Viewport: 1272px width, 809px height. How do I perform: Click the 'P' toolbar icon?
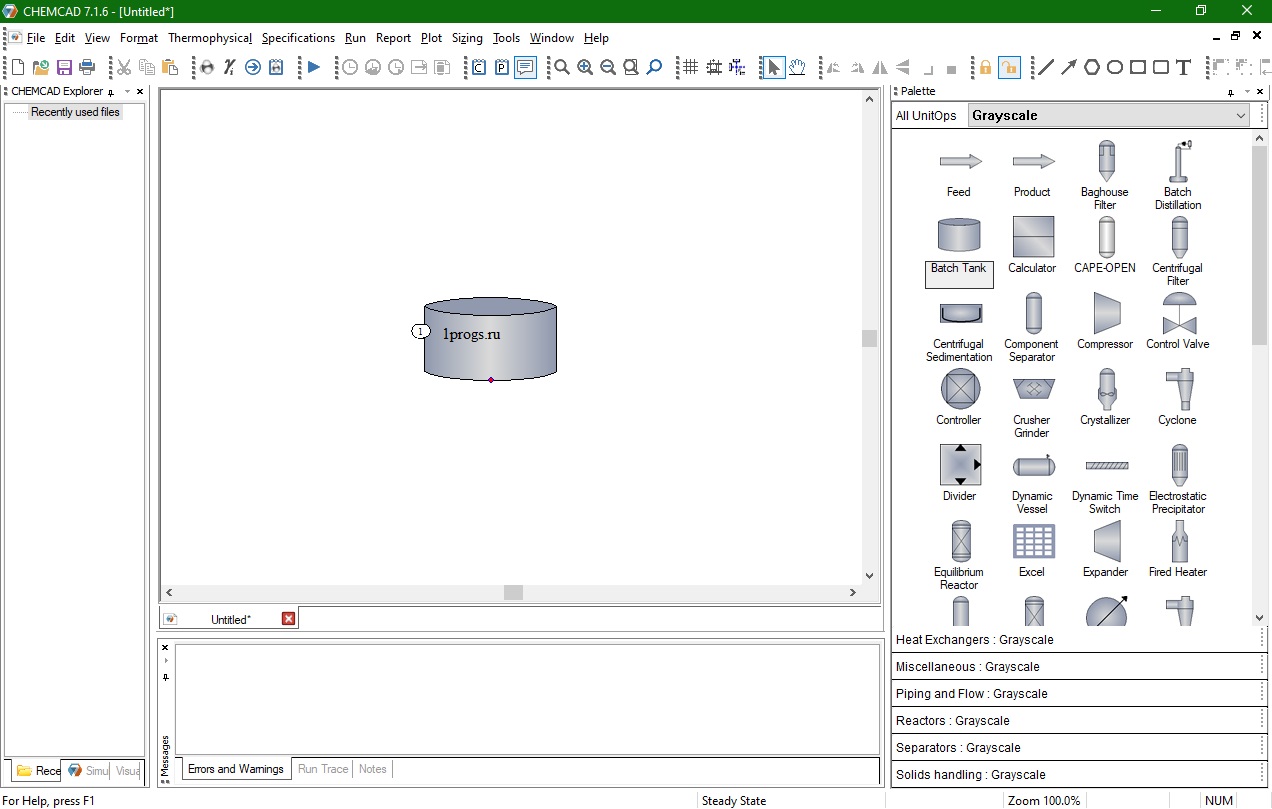click(x=502, y=67)
